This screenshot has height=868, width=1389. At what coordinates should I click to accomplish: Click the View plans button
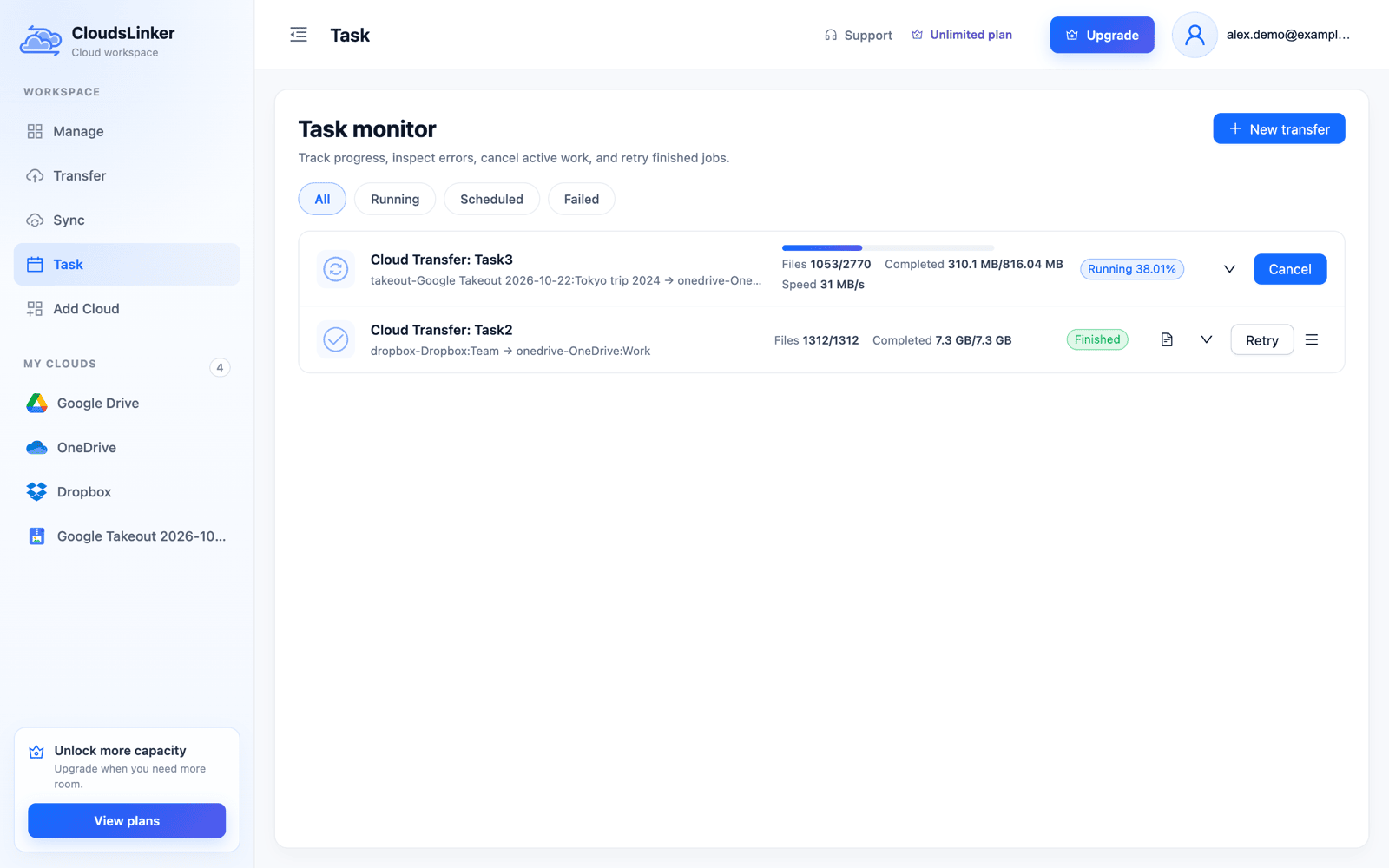[127, 820]
